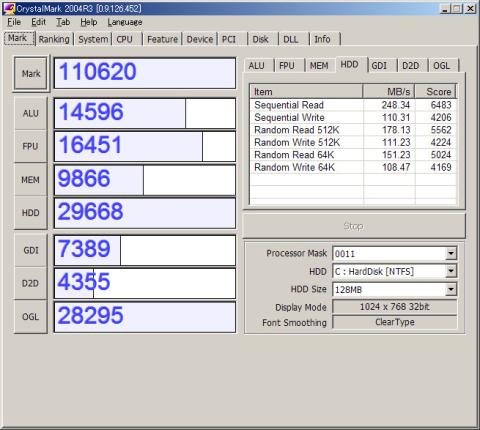Run the OGL benchmark button
The height and width of the screenshot is (430, 480).
(x=30, y=316)
